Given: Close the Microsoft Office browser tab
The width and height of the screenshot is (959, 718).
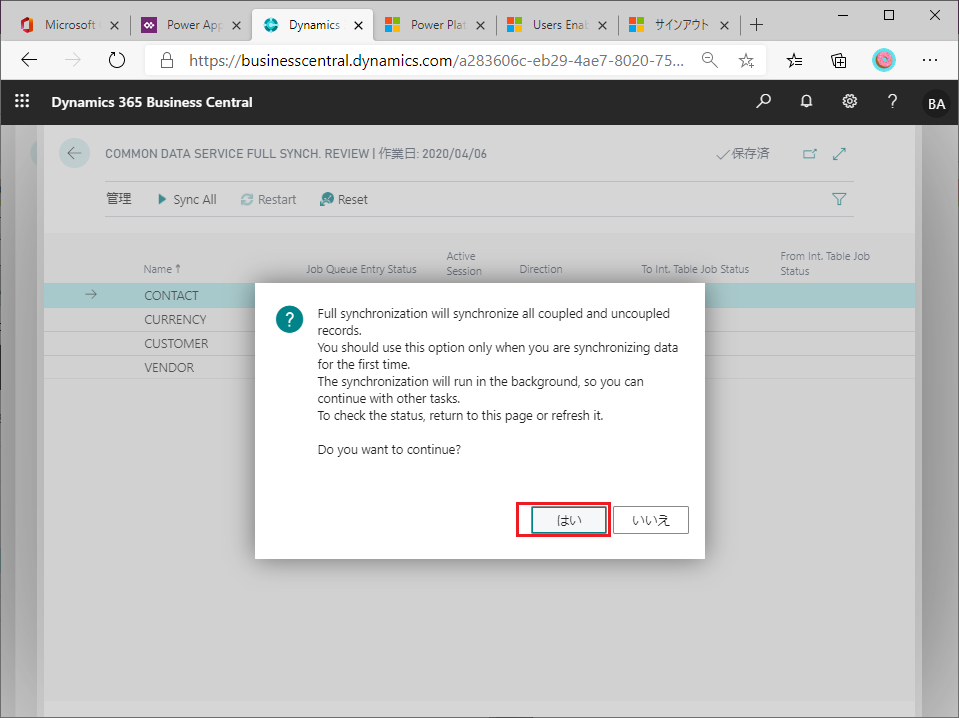Looking at the screenshot, I should (114, 25).
